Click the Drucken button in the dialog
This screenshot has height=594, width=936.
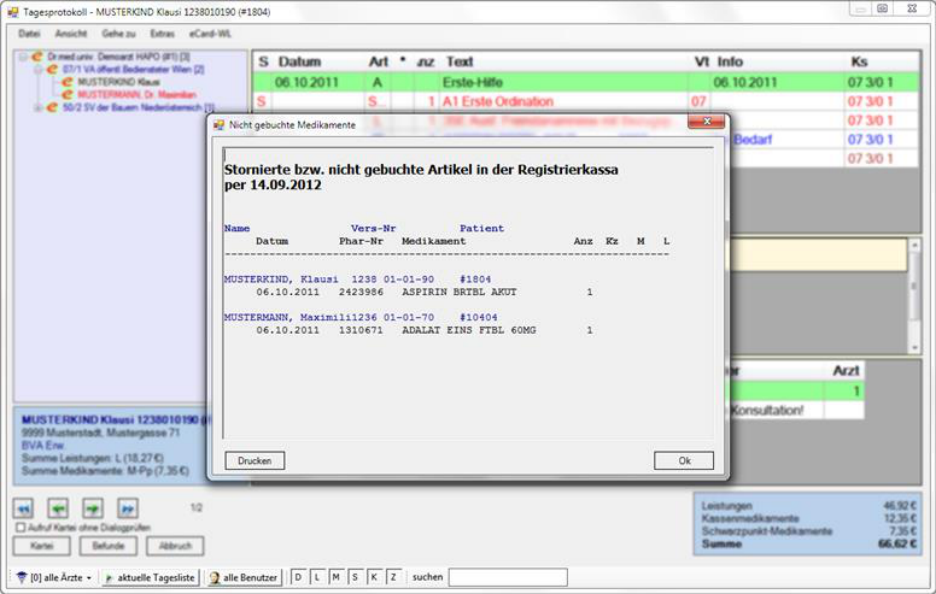[255, 461]
